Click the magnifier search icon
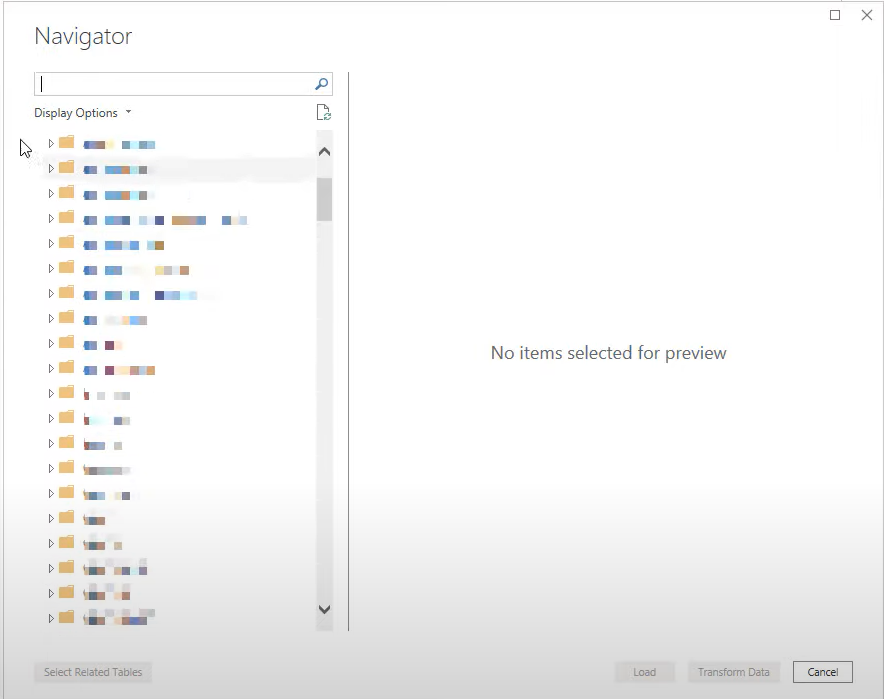884x699 pixels. coord(321,84)
